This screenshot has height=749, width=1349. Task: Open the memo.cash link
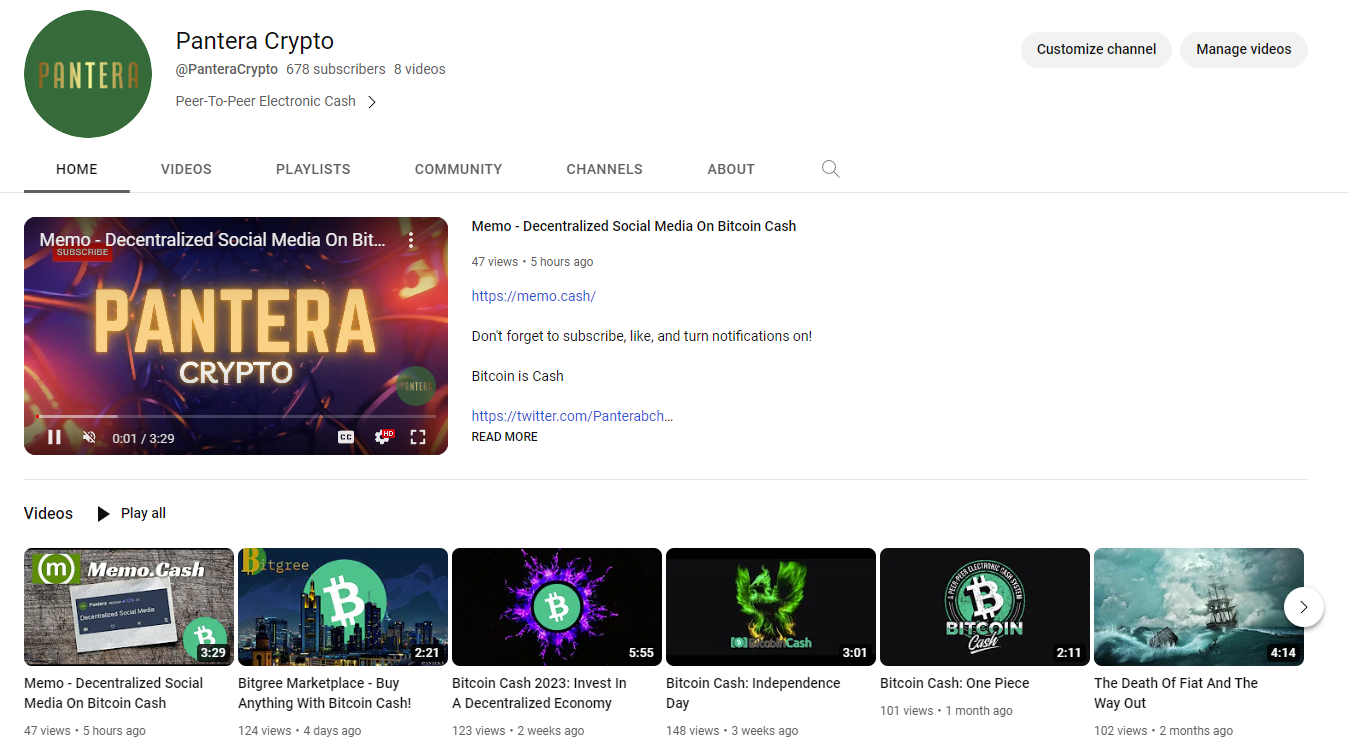point(534,296)
